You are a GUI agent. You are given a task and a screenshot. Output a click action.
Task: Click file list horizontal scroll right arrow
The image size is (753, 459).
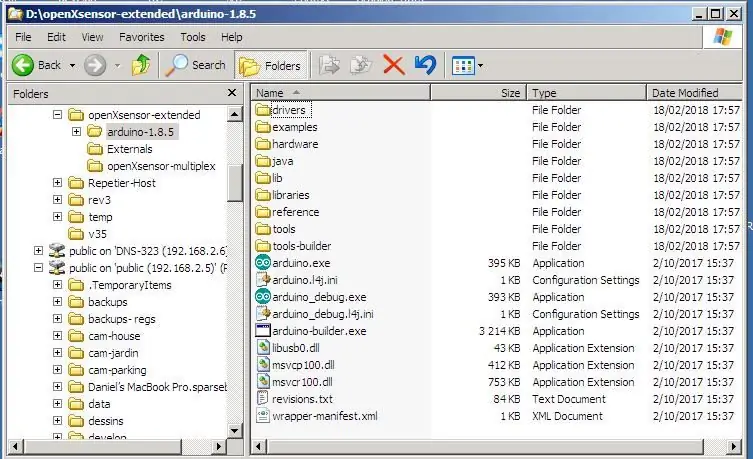[x=734, y=447]
